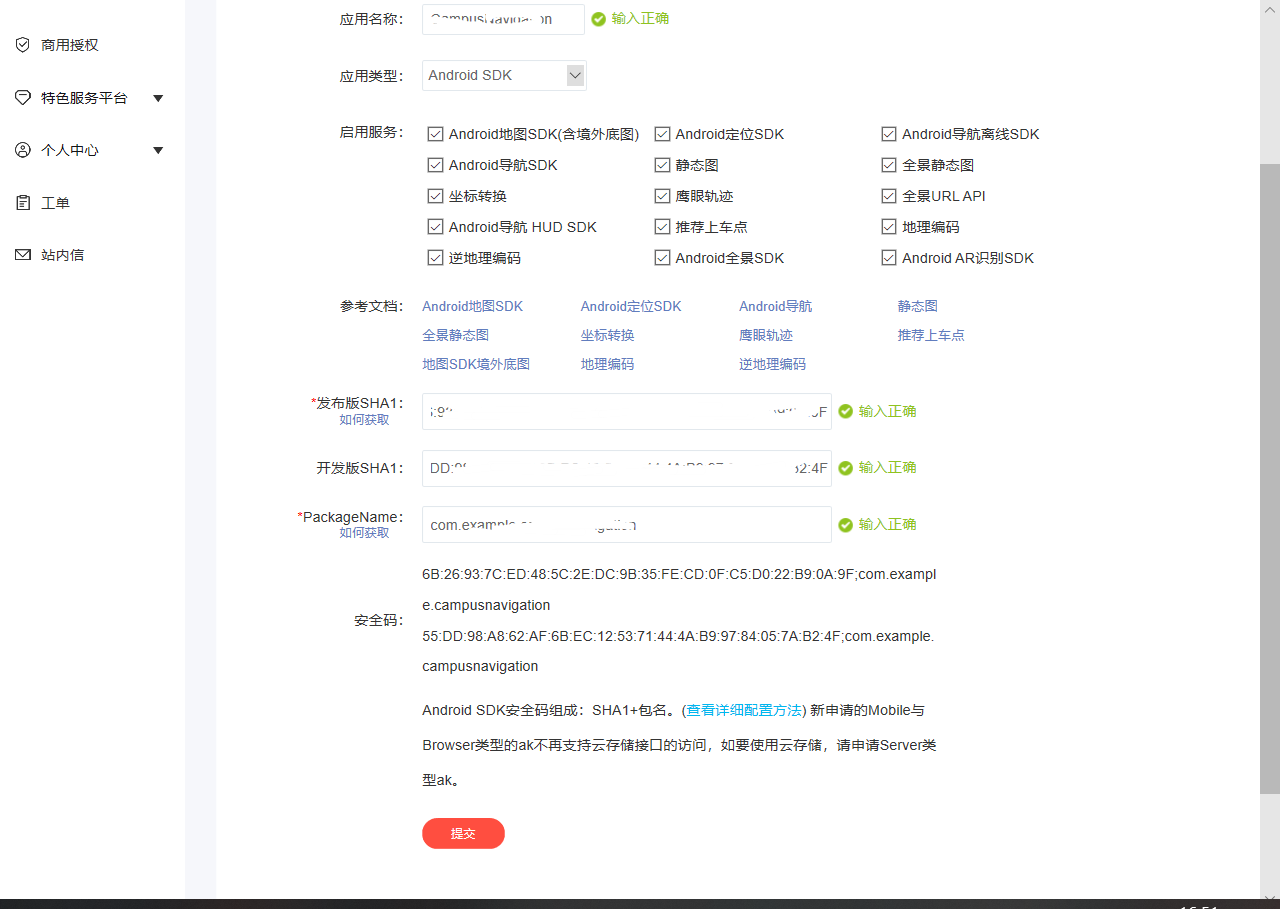The width and height of the screenshot is (1280, 909).
Task: Disable the 鹰眼轨迹 checkbox
Action: coord(662,195)
